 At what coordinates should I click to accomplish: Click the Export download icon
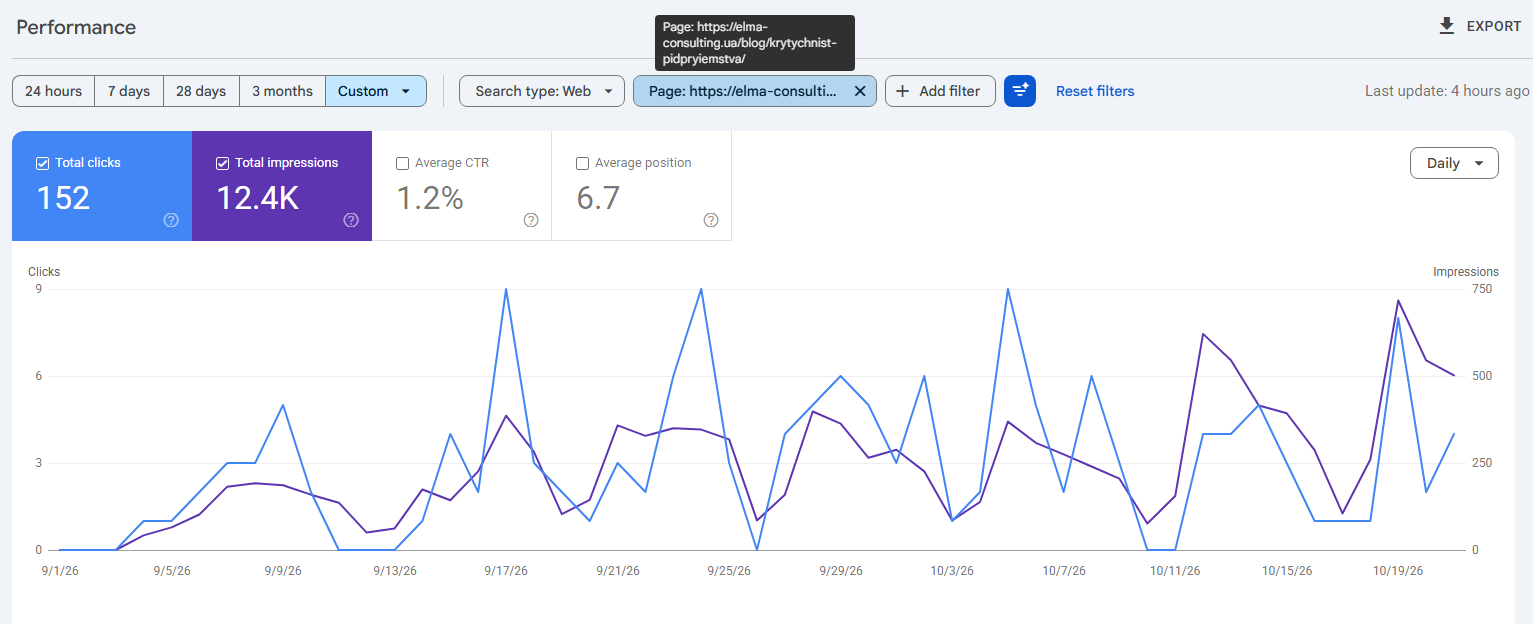coord(1446,26)
